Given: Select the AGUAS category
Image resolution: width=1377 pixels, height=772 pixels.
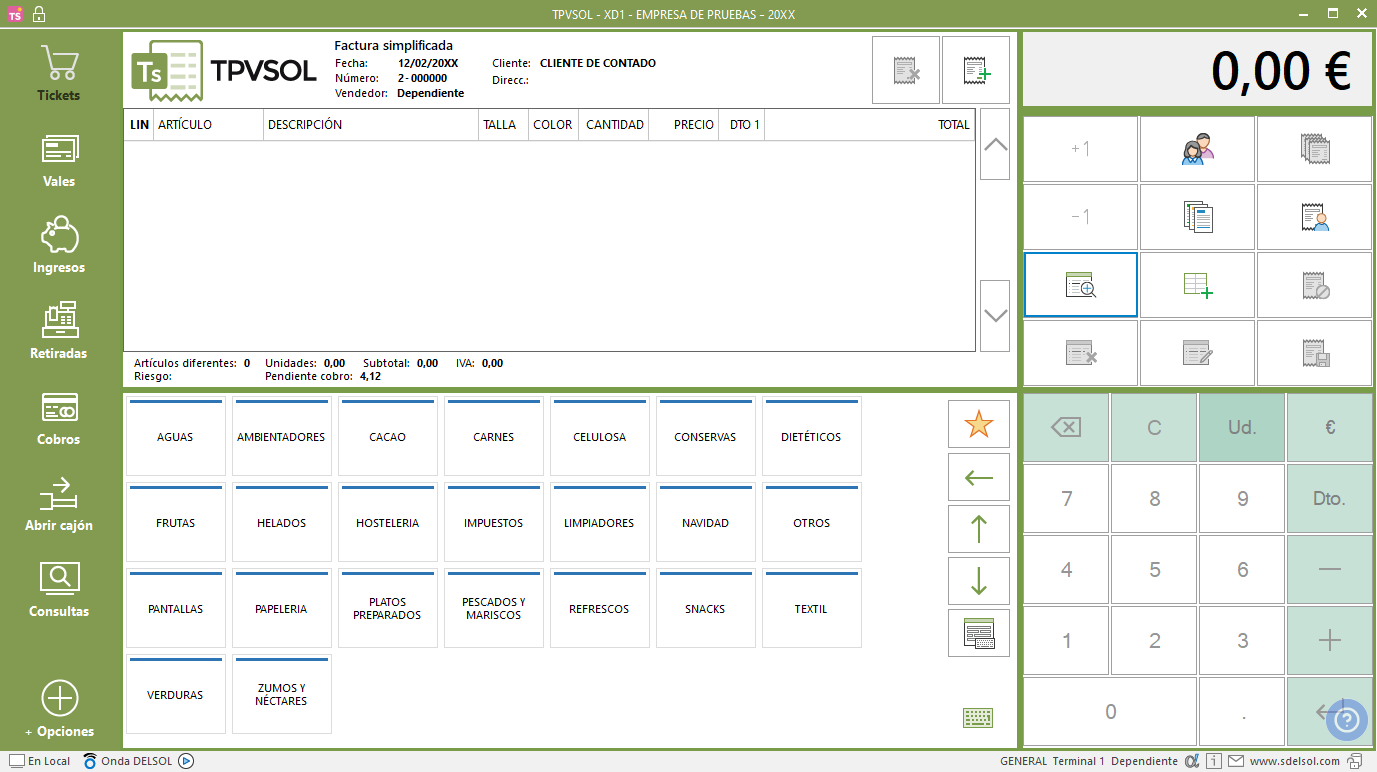Looking at the screenshot, I should (176, 437).
